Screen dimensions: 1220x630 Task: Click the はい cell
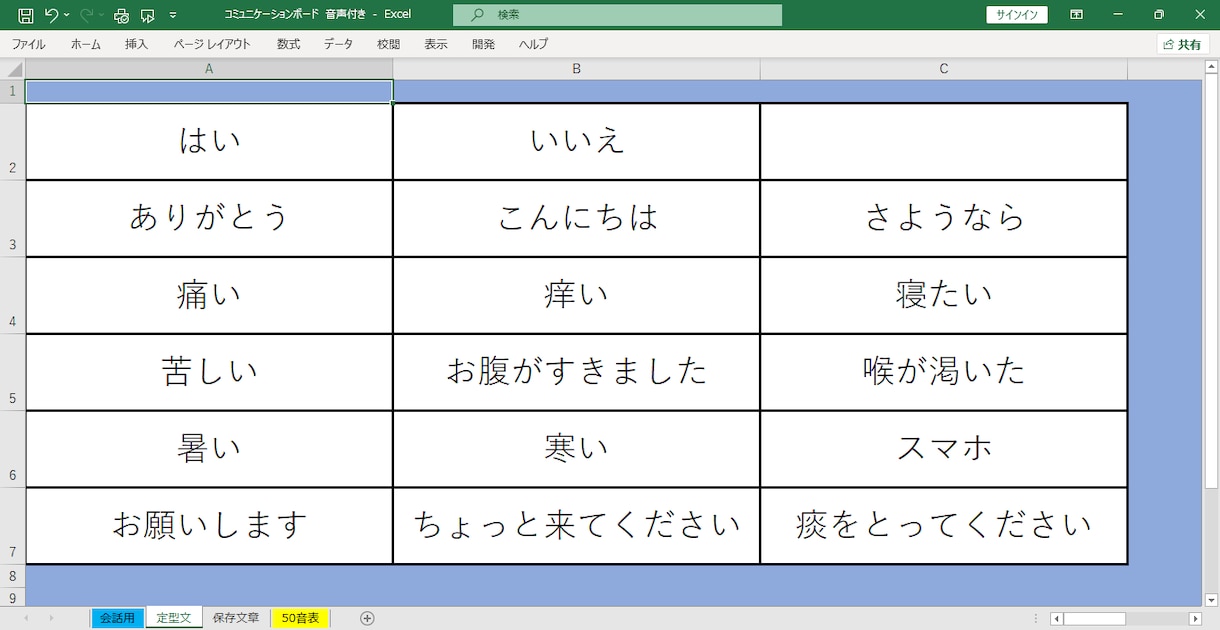(209, 141)
